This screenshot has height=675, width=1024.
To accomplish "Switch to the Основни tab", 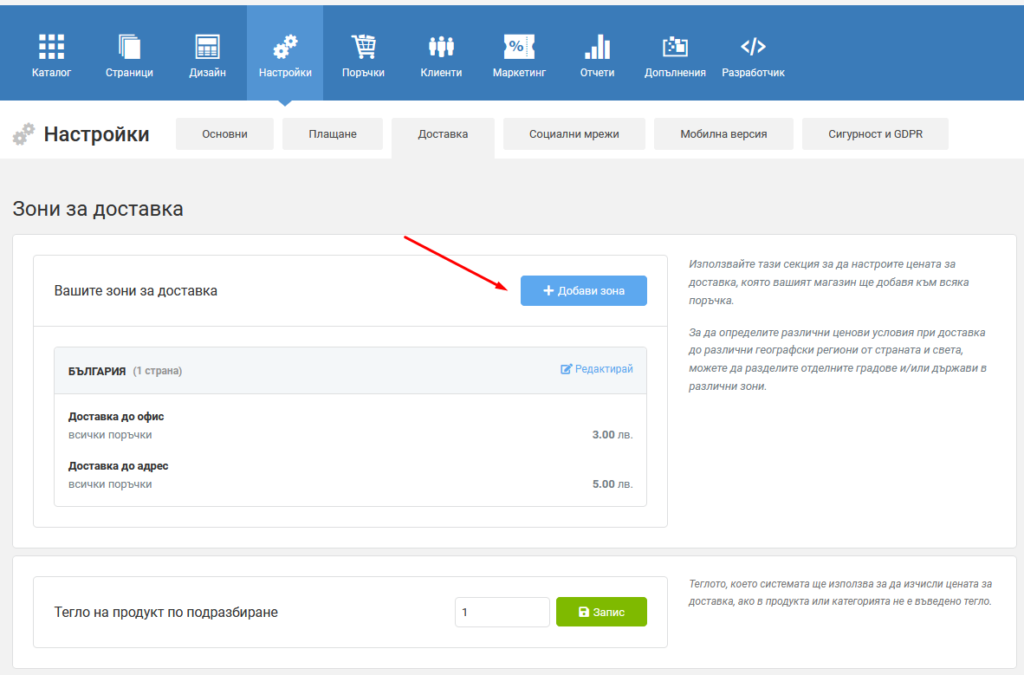I will pos(225,134).
